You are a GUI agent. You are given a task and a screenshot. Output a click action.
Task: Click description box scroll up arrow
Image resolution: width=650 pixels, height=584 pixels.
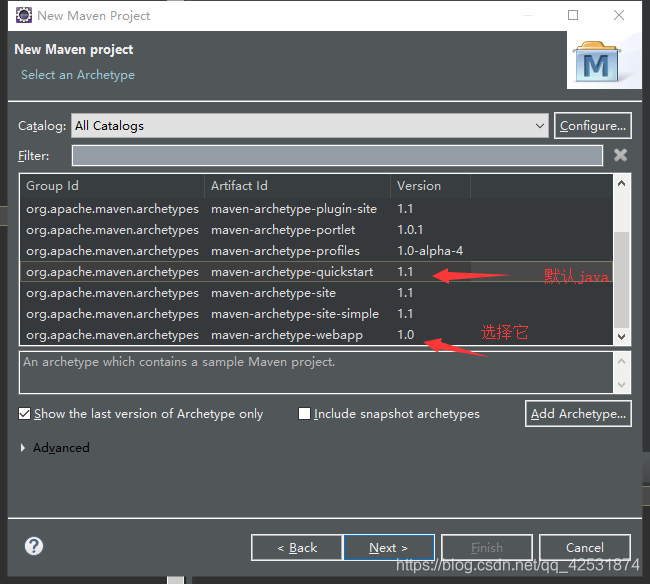tap(621, 361)
